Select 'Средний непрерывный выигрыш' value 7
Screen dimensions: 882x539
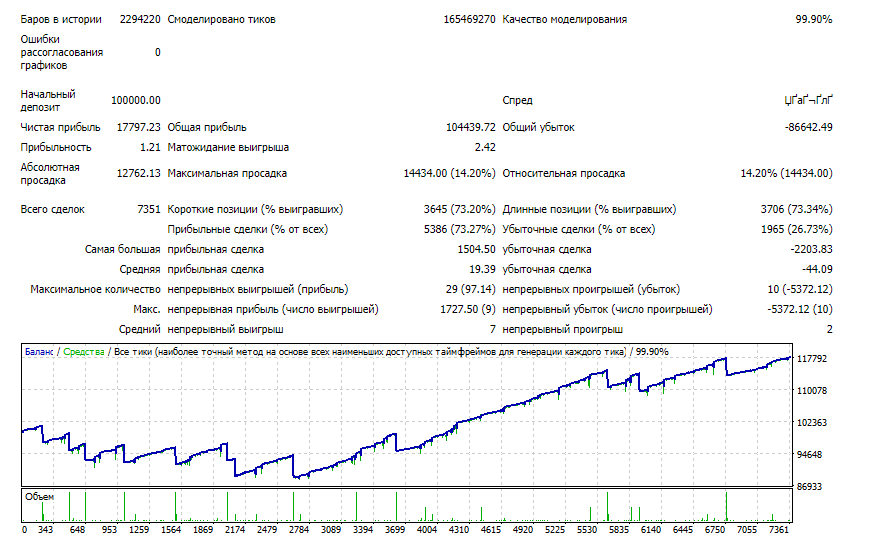[x=493, y=329]
